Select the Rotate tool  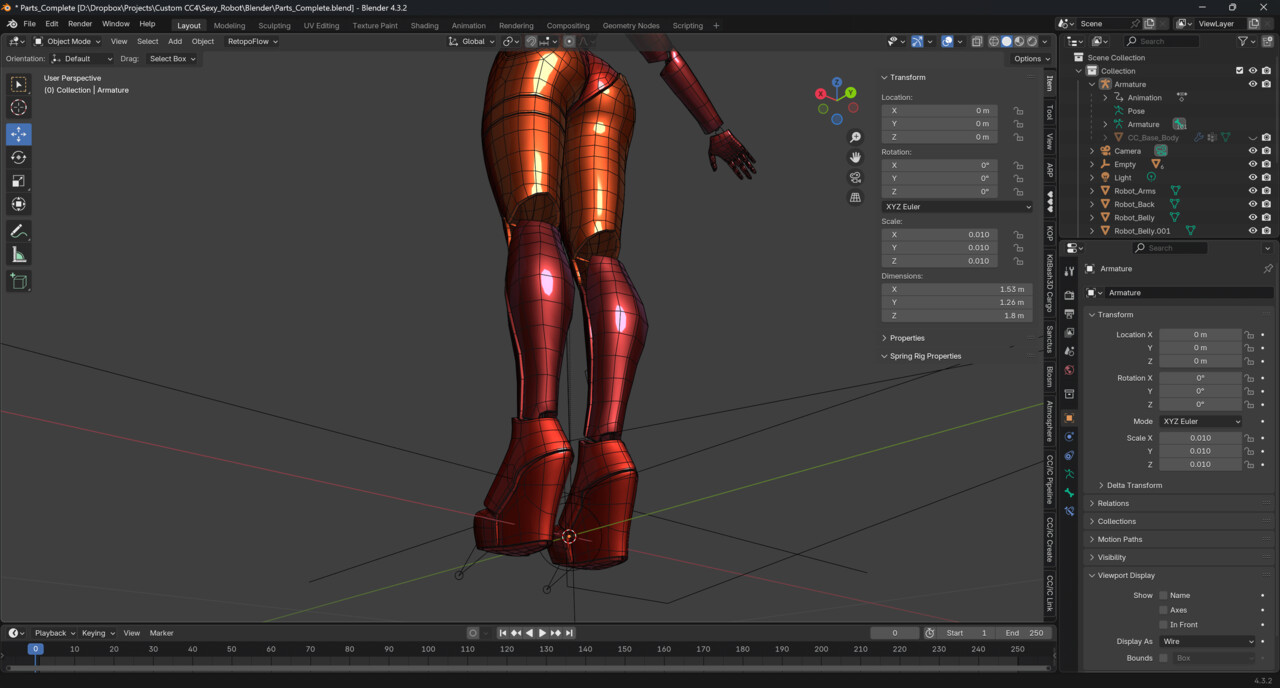pos(19,157)
